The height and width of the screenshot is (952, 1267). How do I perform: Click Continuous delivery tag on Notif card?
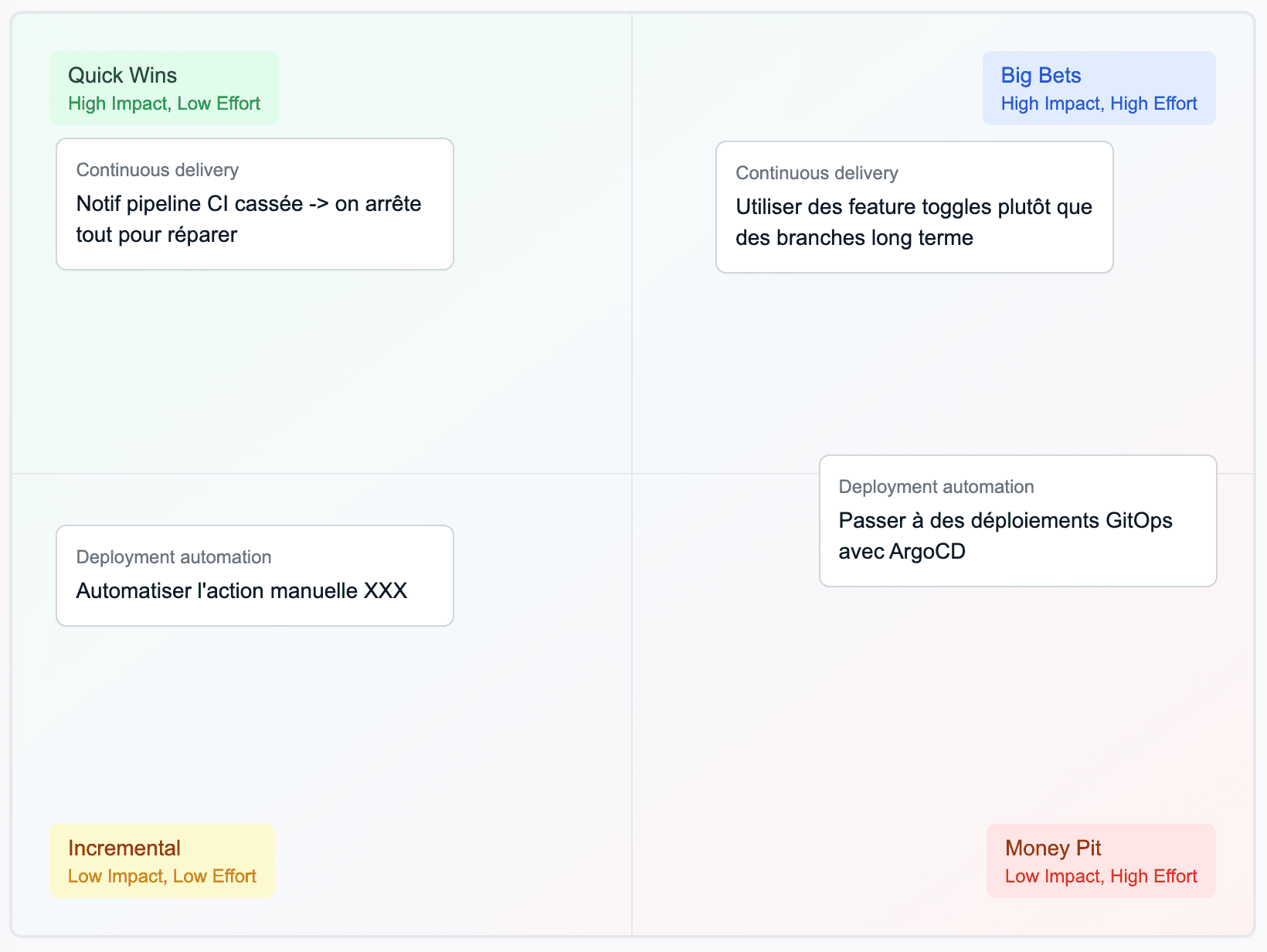158,170
